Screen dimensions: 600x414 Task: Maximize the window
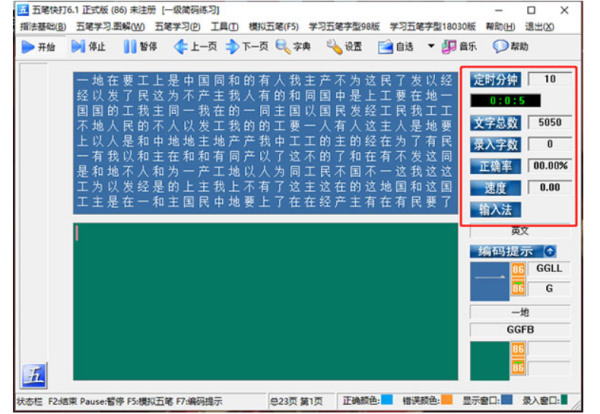click(x=531, y=10)
